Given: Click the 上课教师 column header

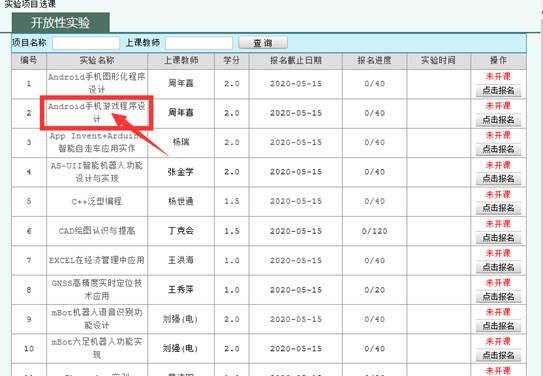Looking at the screenshot, I should point(181,61).
